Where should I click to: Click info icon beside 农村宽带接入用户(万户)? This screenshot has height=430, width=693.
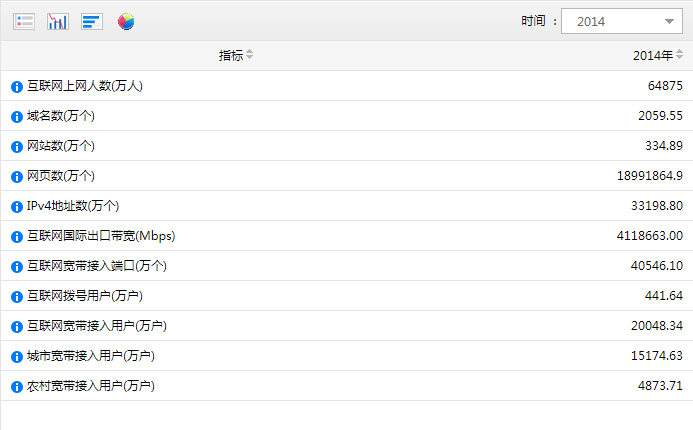17,387
